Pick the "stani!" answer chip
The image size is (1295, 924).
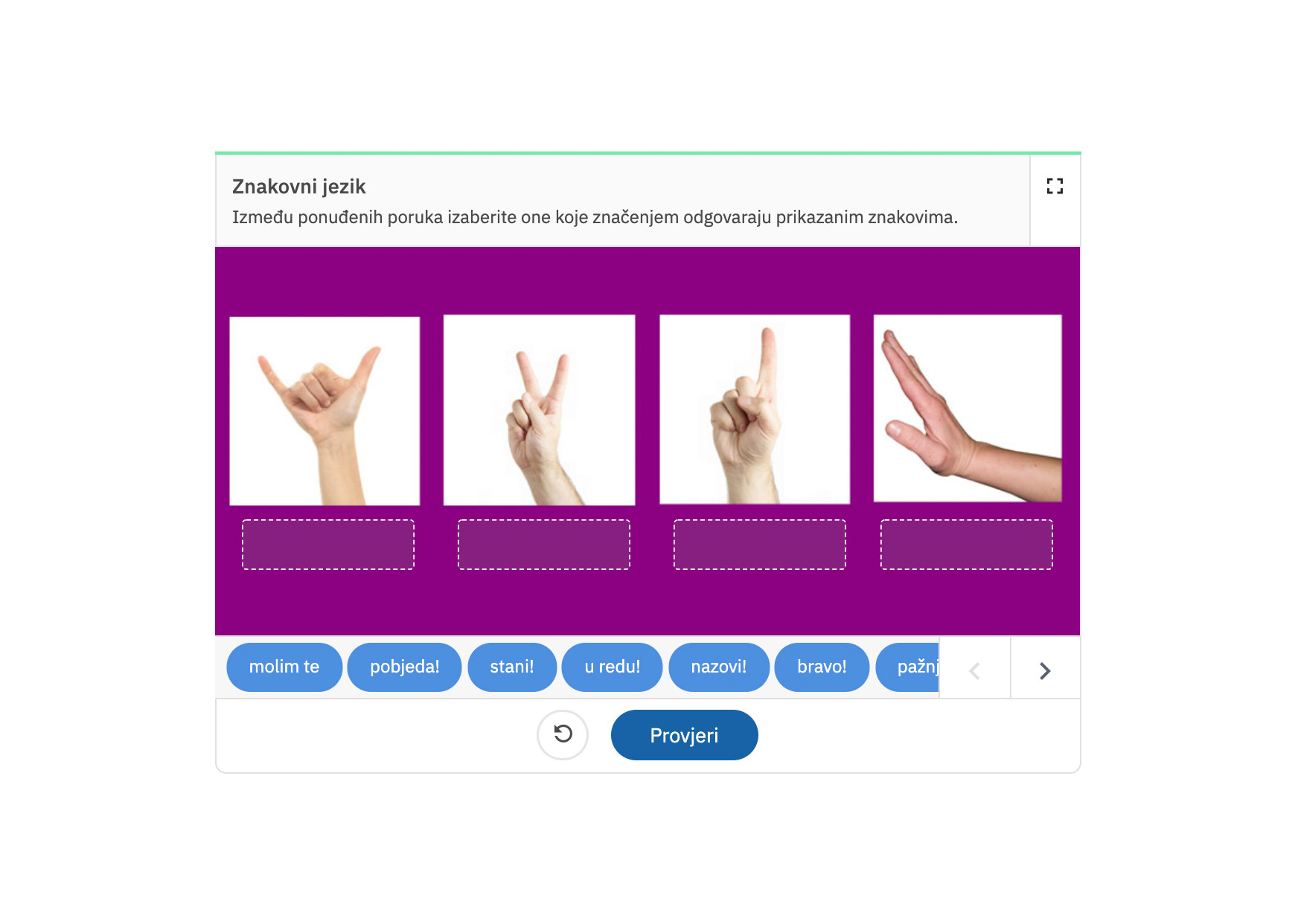512,667
